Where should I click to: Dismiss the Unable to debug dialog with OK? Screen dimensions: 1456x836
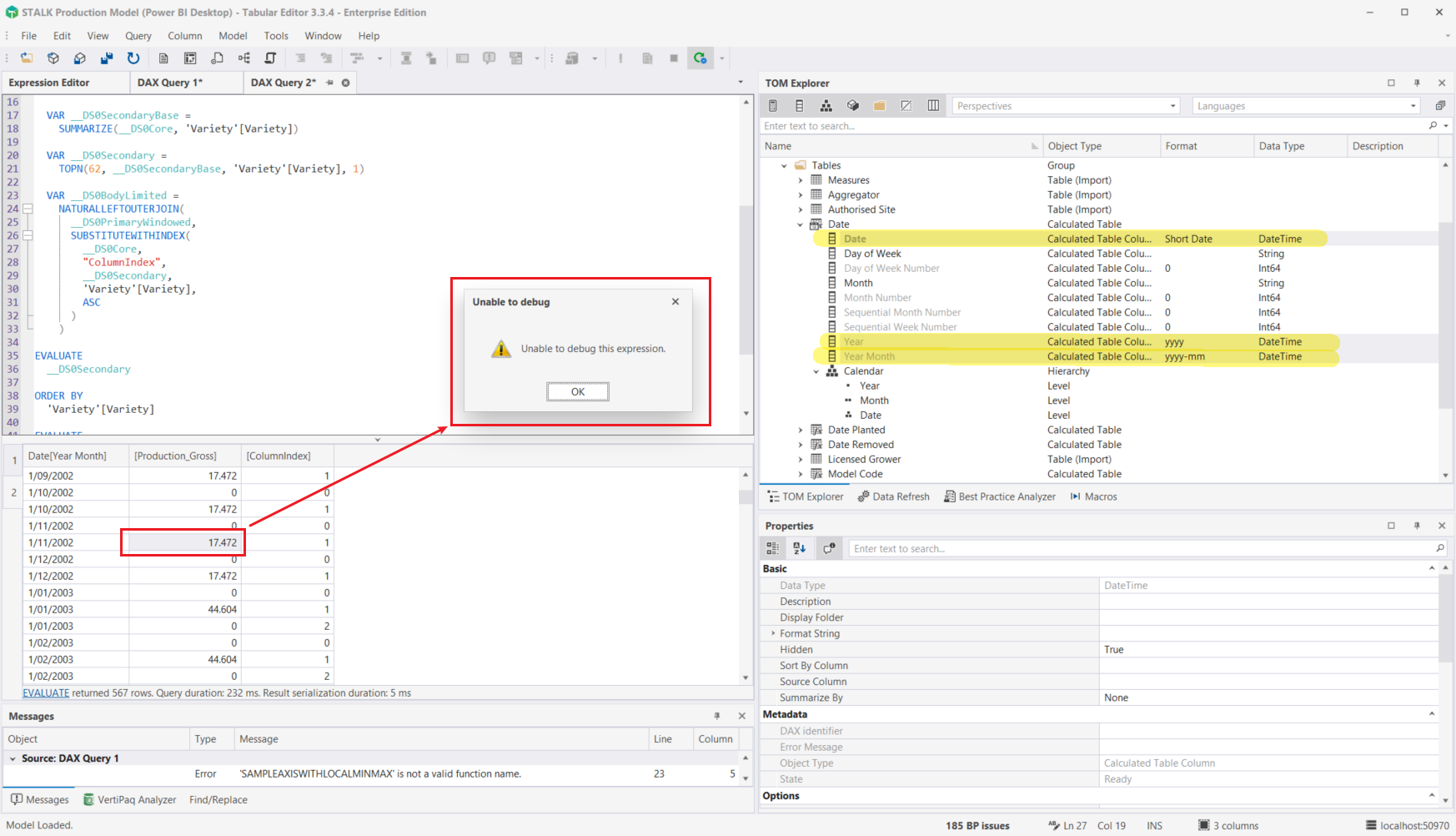click(577, 391)
